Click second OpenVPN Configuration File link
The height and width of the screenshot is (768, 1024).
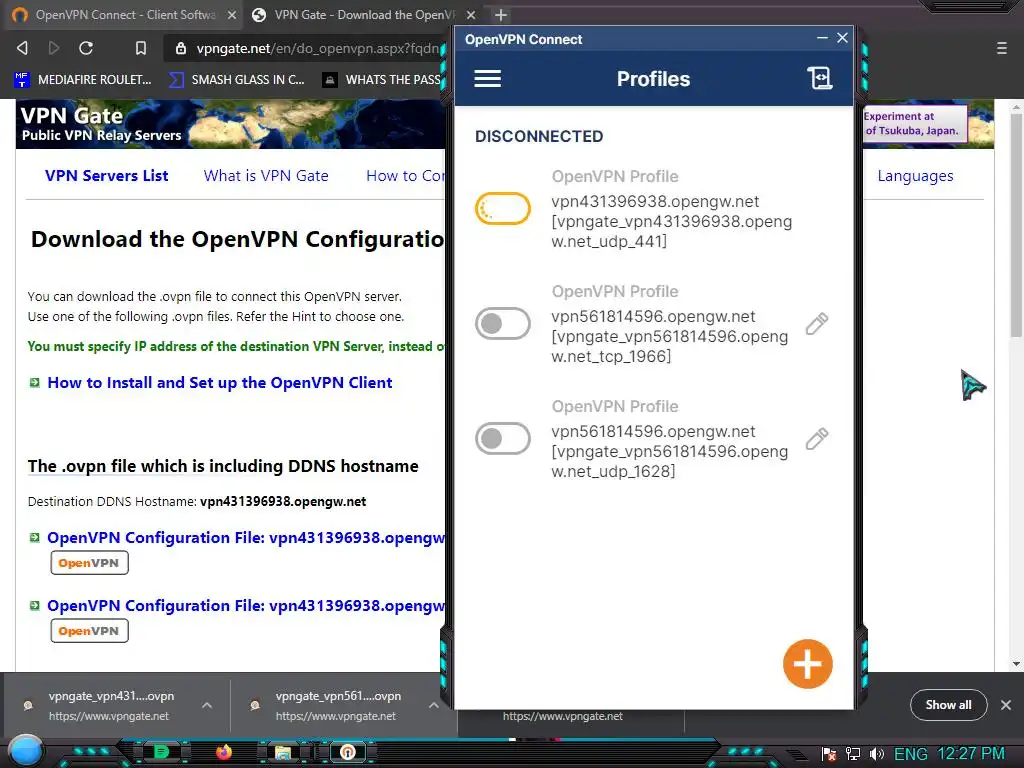[246, 605]
